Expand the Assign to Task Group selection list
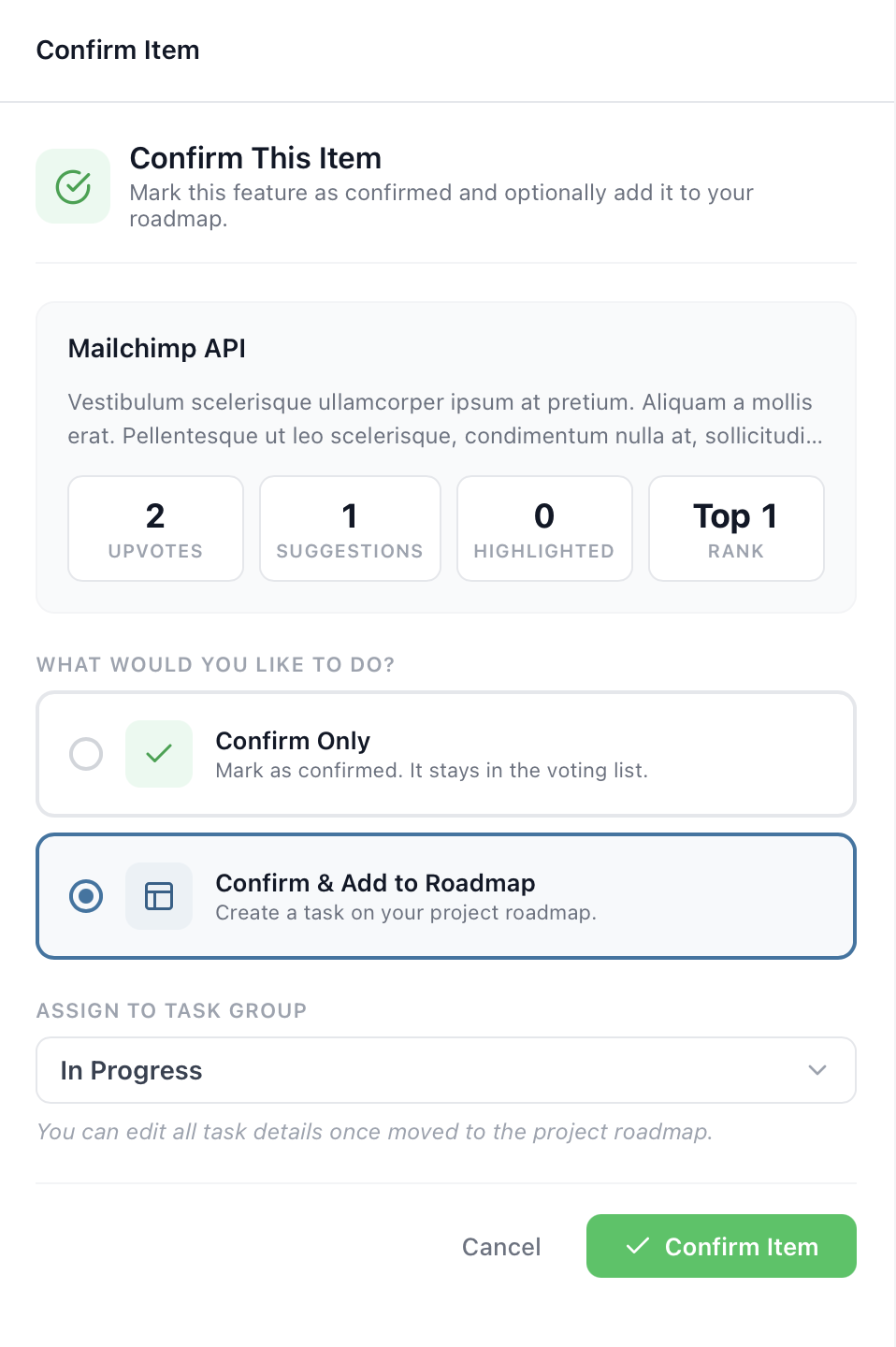896x1347 pixels. [x=446, y=1069]
